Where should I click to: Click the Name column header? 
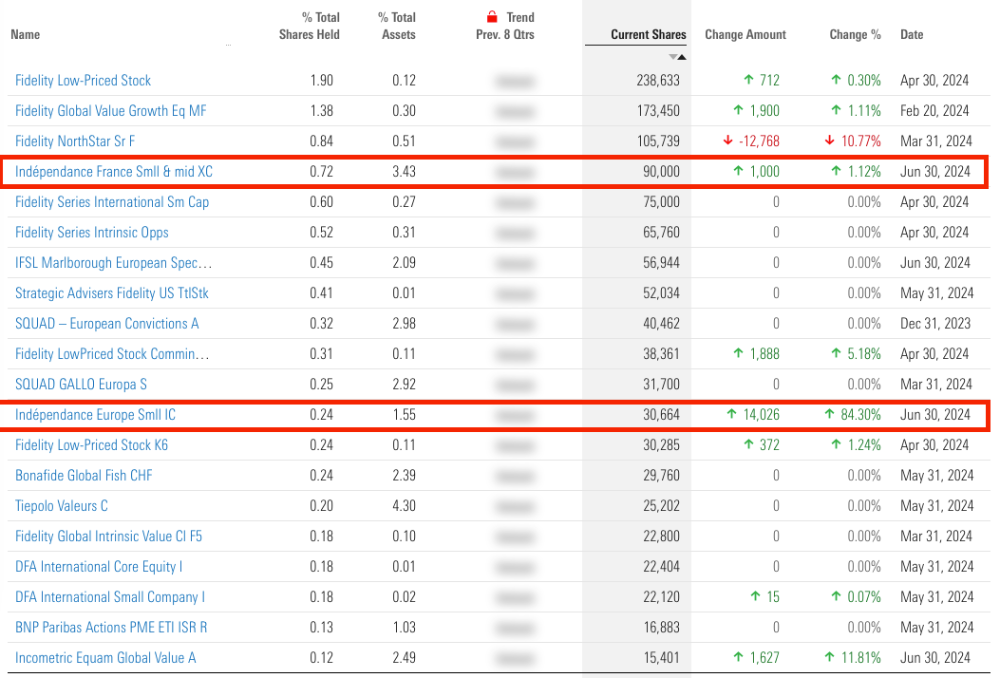pos(25,35)
